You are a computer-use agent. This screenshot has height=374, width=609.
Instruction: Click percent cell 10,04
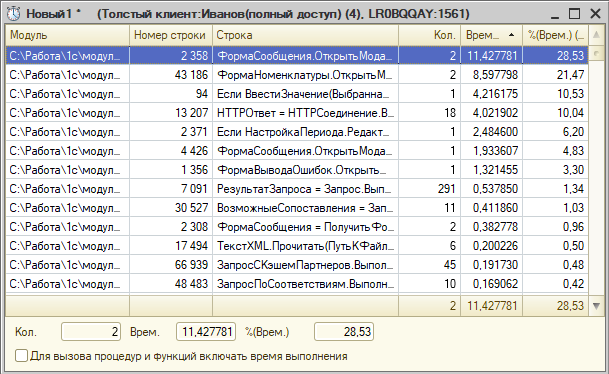click(555, 113)
